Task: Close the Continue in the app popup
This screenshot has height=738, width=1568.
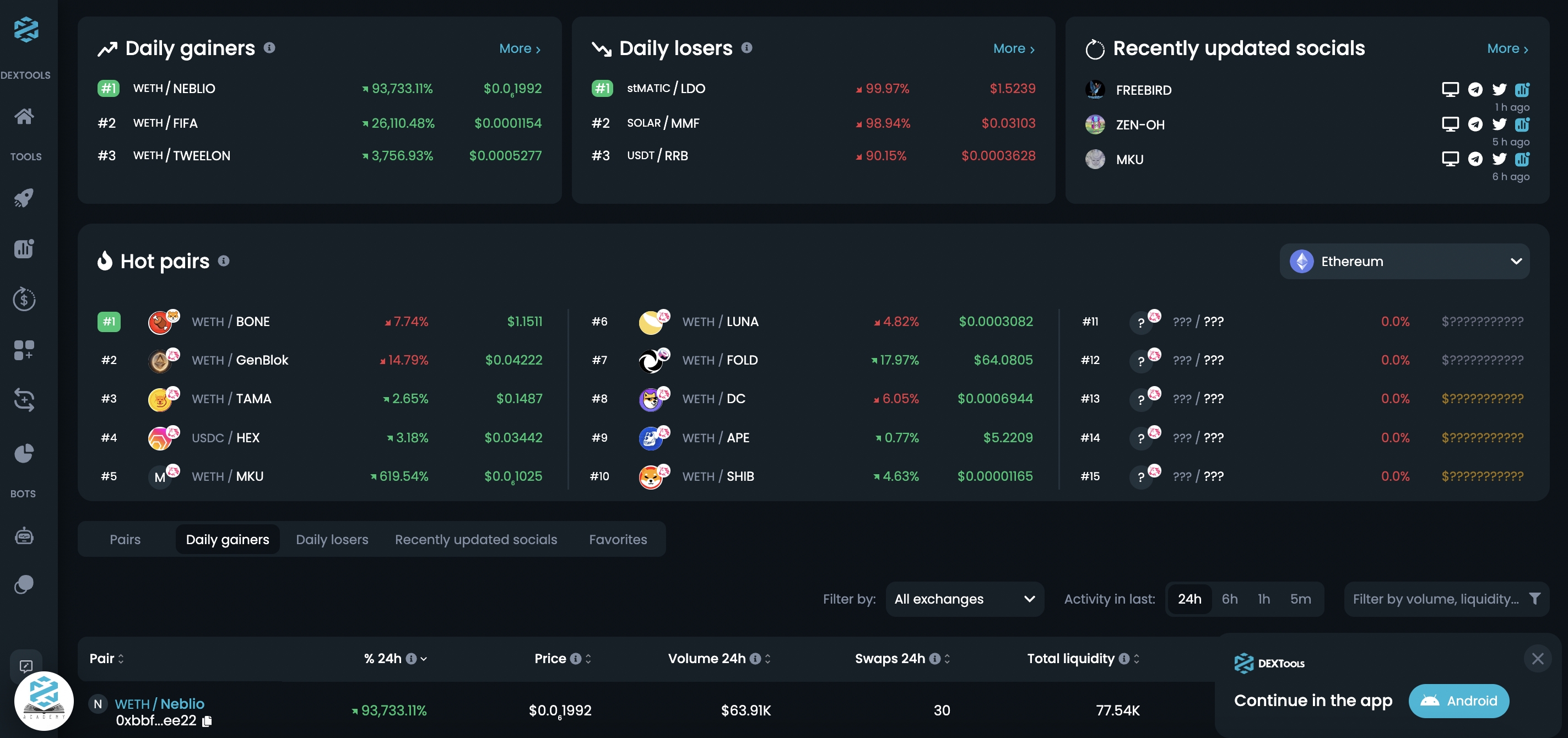Action: (x=1538, y=658)
